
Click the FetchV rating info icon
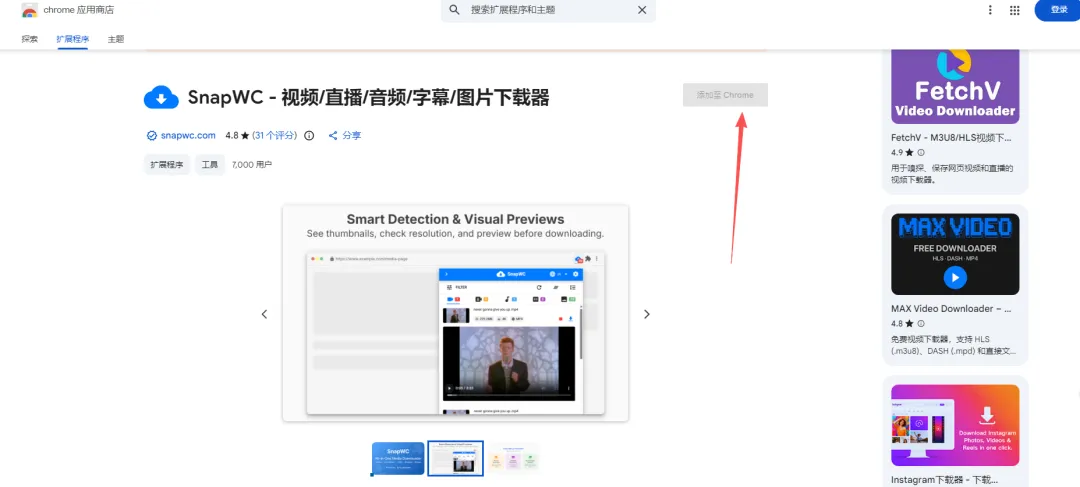(921, 152)
